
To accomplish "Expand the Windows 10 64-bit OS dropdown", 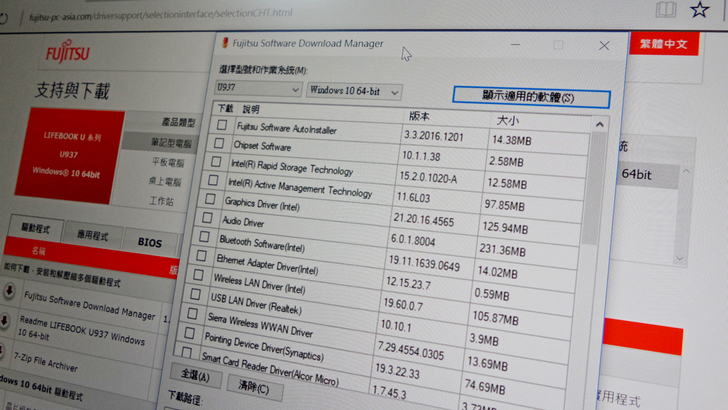I will [354, 91].
